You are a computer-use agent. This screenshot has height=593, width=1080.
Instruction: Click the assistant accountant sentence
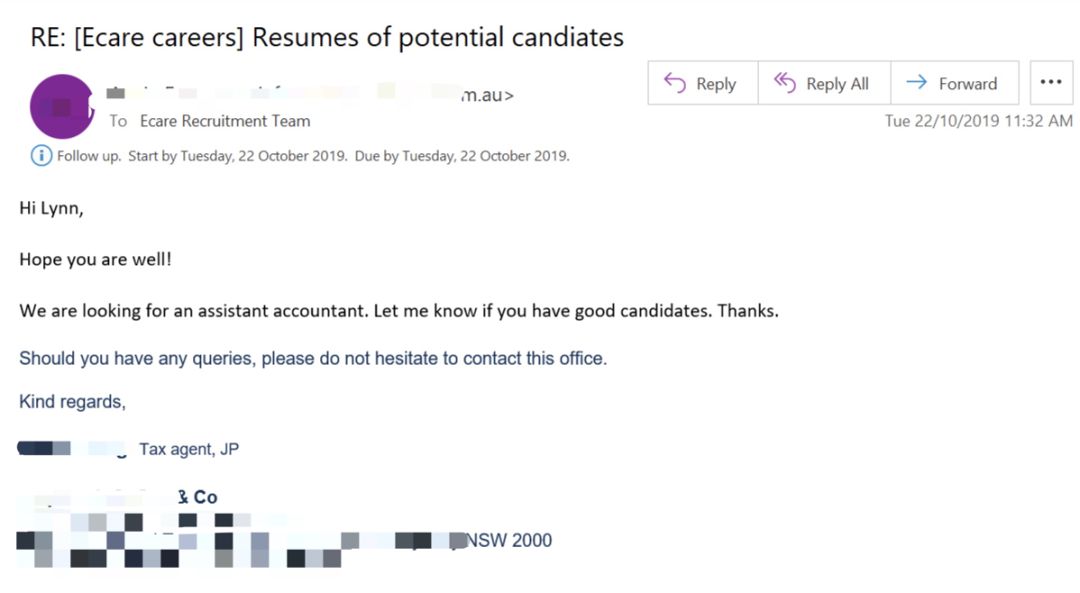tap(399, 311)
